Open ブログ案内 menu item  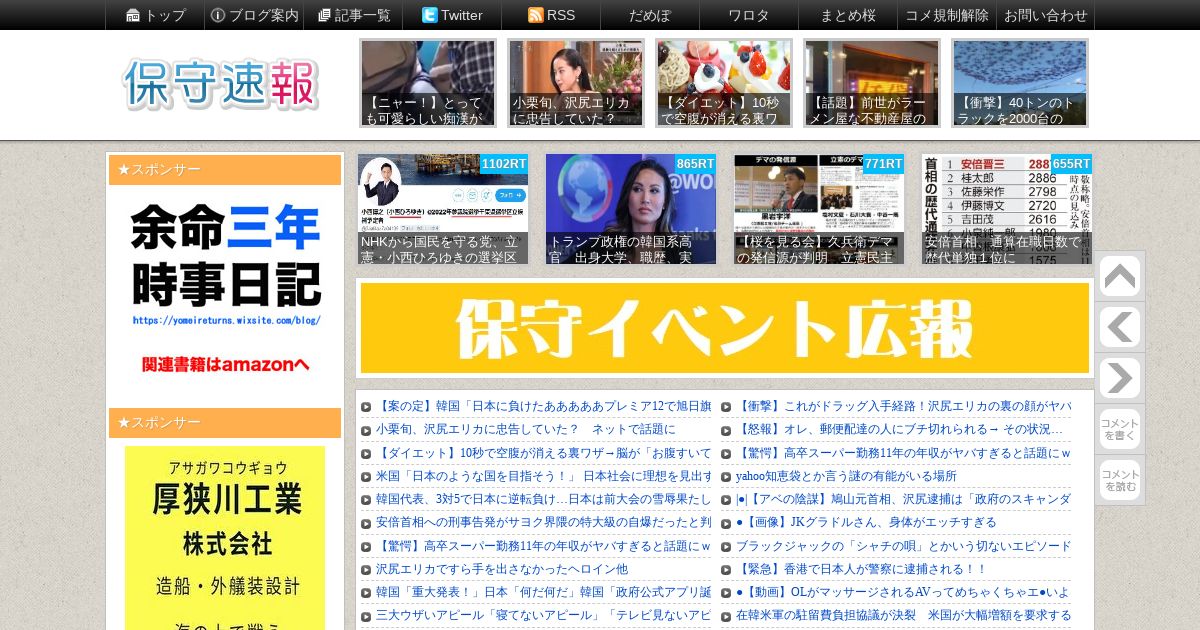click(254, 15)
